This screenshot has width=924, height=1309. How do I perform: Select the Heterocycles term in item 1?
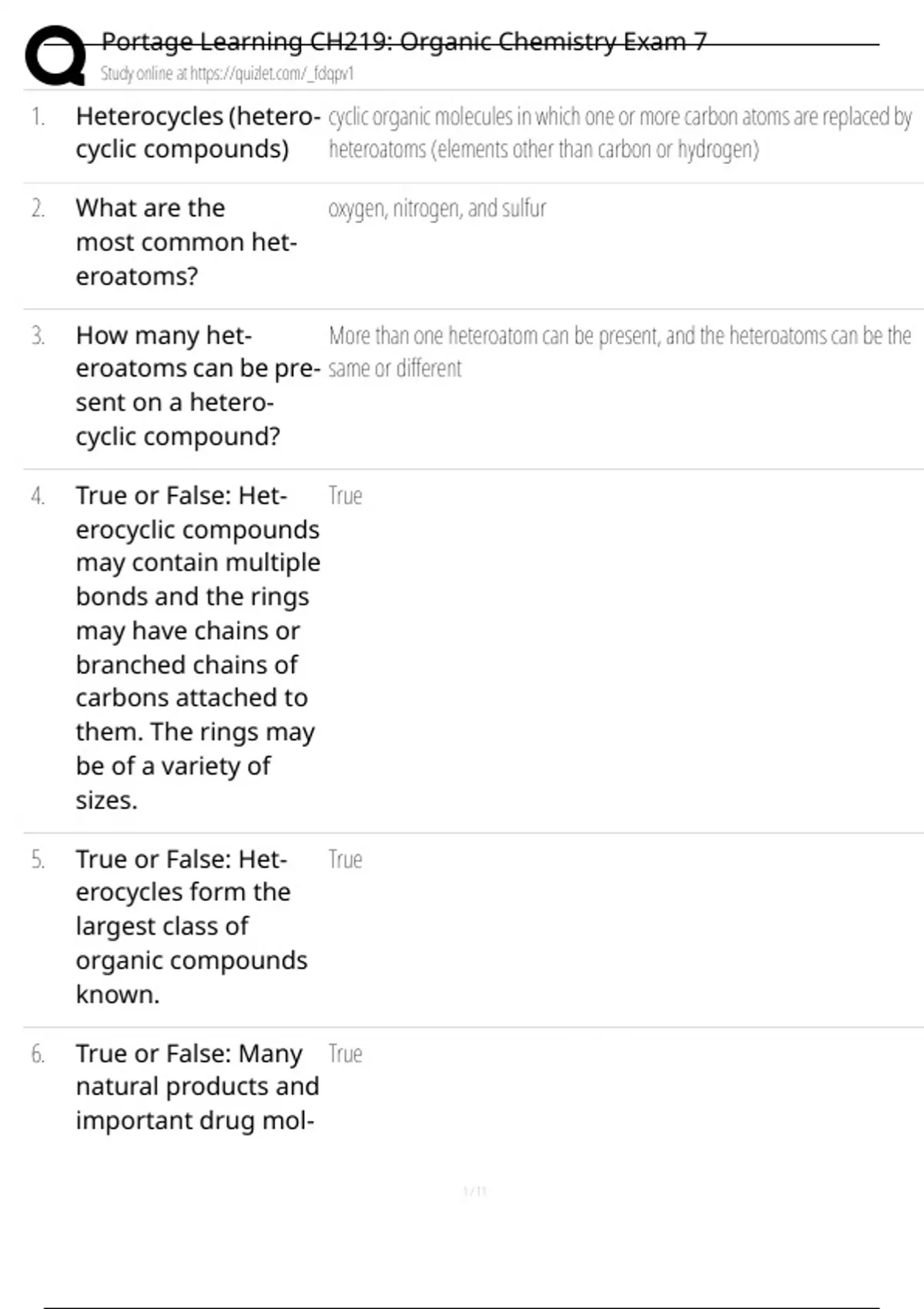(x=197, y=132)
